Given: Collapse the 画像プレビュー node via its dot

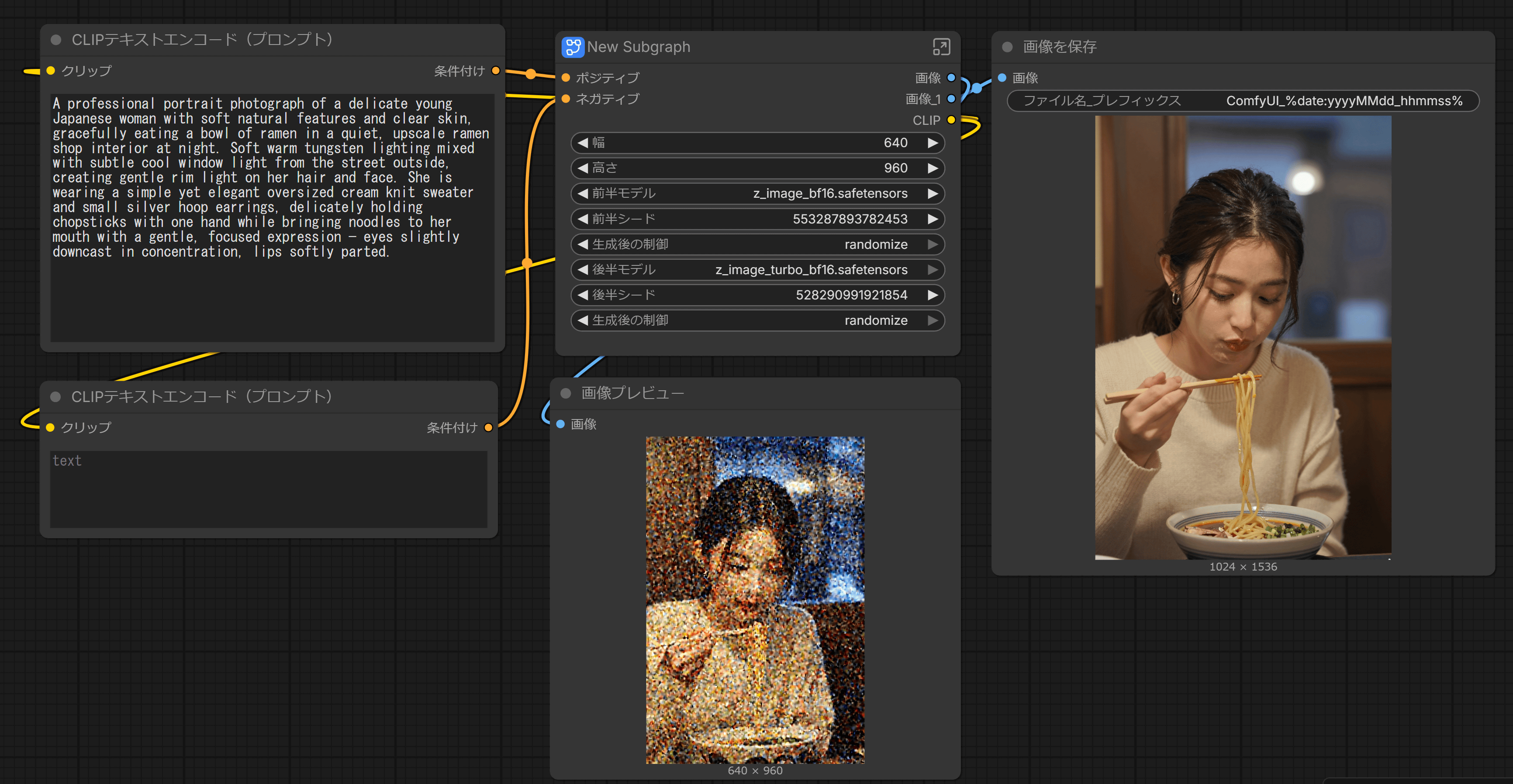Looking at the screenshot, I should [566, 393].
